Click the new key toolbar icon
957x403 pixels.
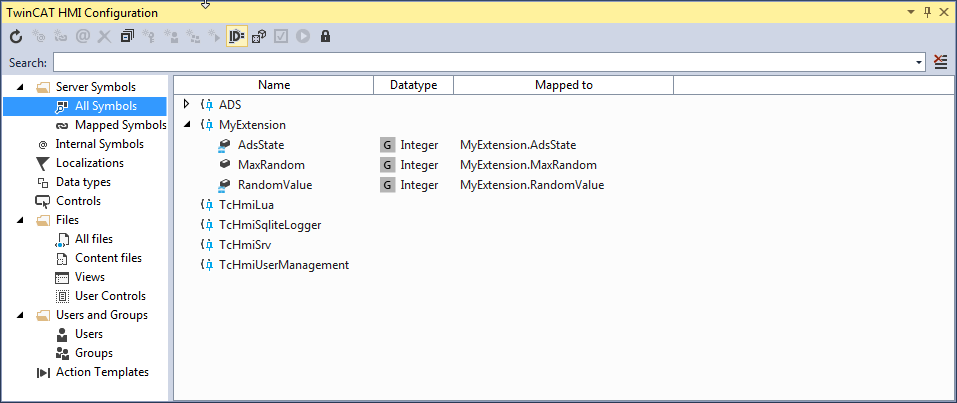tap(148, 37)
